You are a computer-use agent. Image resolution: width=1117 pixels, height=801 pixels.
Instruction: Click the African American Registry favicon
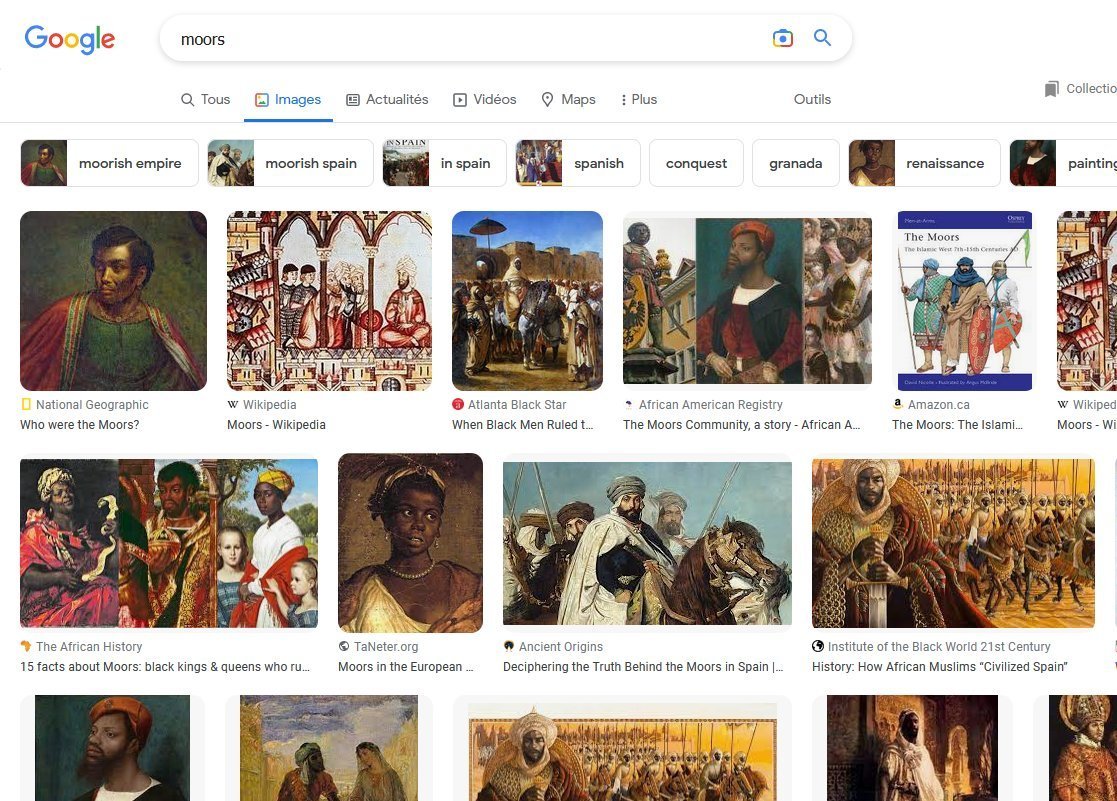[628, 404]
